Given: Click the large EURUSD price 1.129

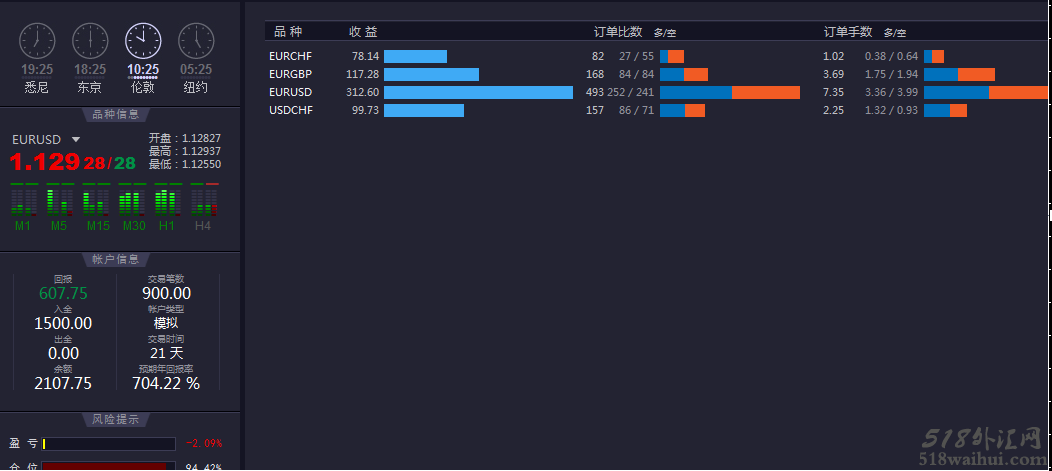Looking at the screenshot, I should pos(44,162).
